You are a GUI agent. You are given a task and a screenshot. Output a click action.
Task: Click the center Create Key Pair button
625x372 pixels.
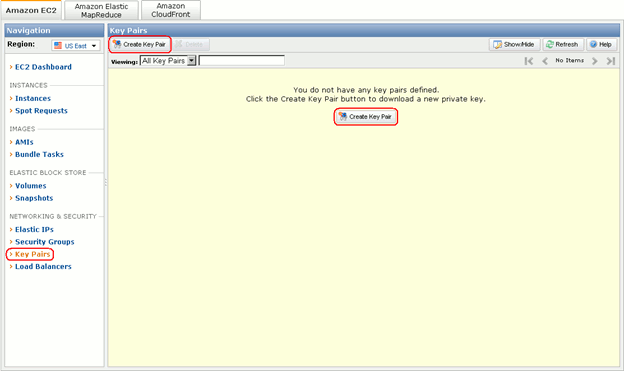click(x=366, y=117)
